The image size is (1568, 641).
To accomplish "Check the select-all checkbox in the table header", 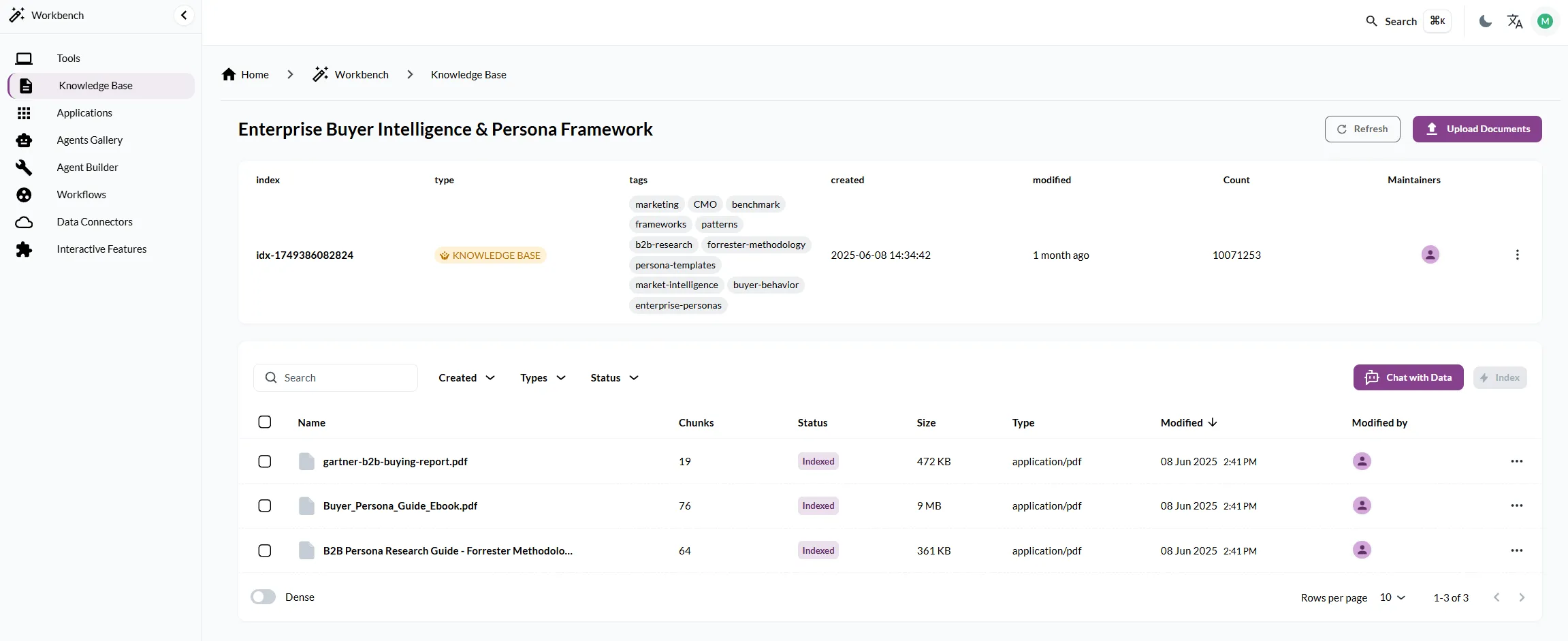I will 265,422.
